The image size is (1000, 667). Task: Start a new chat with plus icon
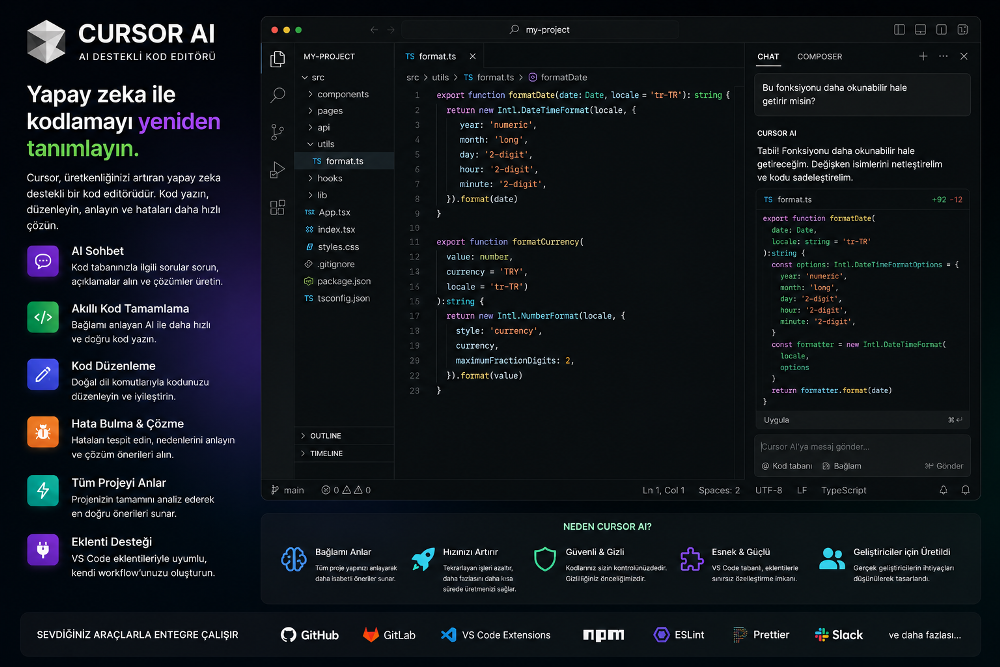point(923,56)
